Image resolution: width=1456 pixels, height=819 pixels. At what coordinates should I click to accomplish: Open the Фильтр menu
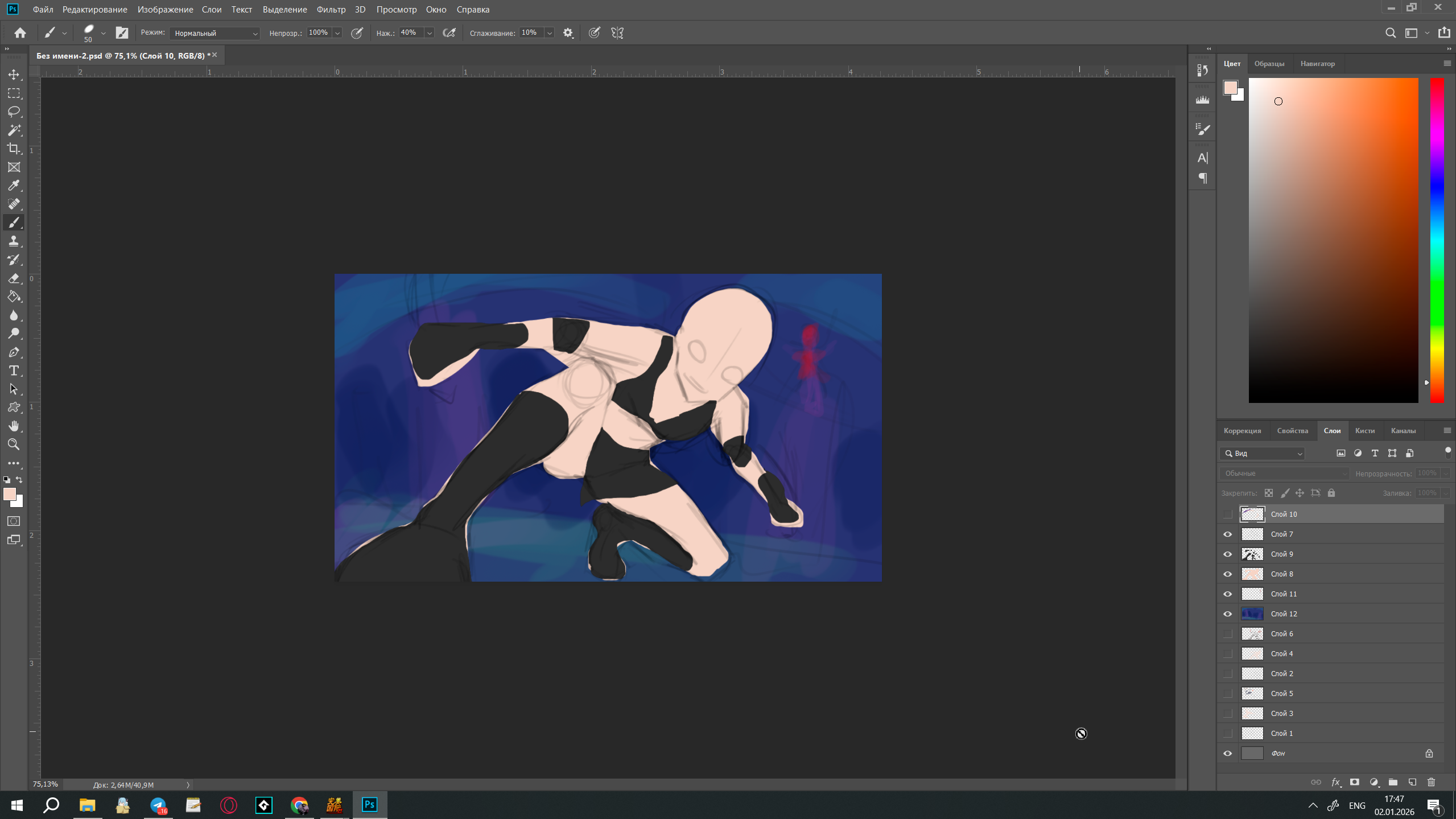click(331, 10)
